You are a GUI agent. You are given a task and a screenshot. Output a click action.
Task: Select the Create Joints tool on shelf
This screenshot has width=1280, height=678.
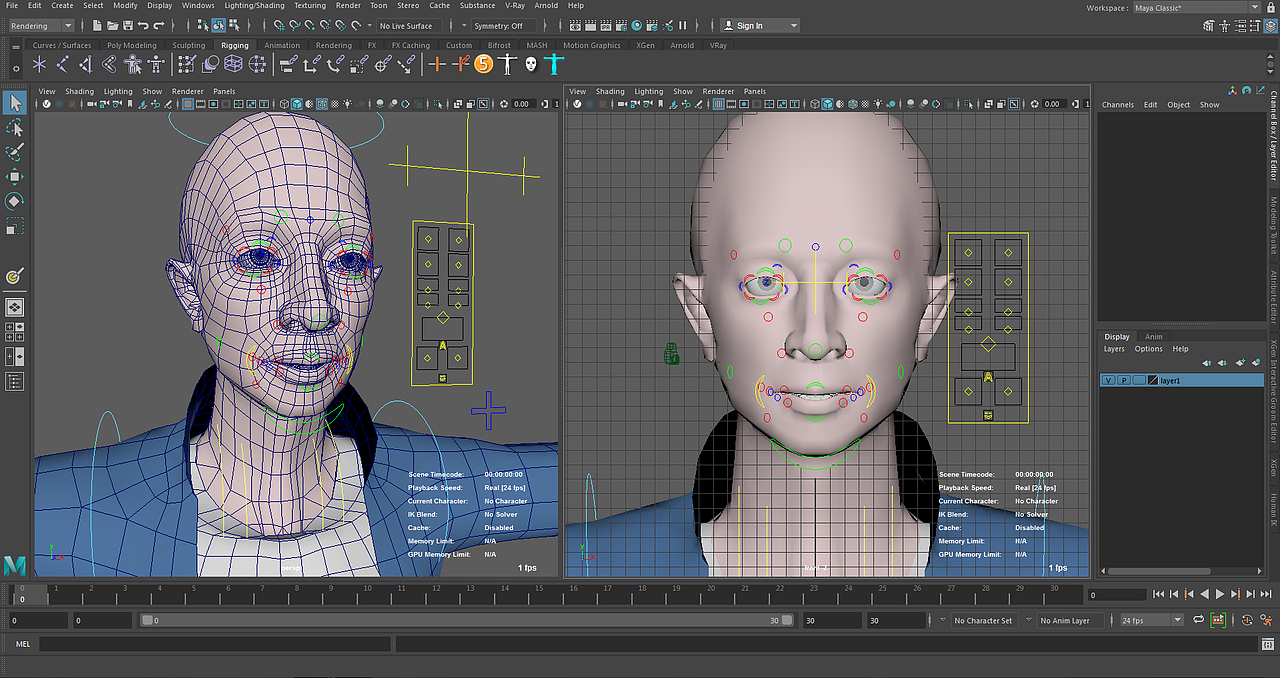63,65
